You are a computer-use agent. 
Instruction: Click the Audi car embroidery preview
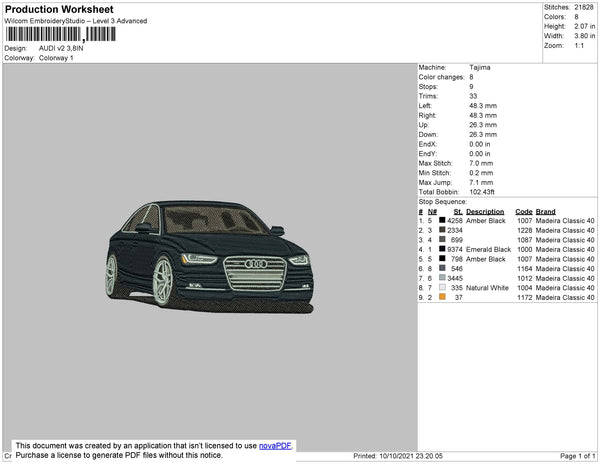210,257
